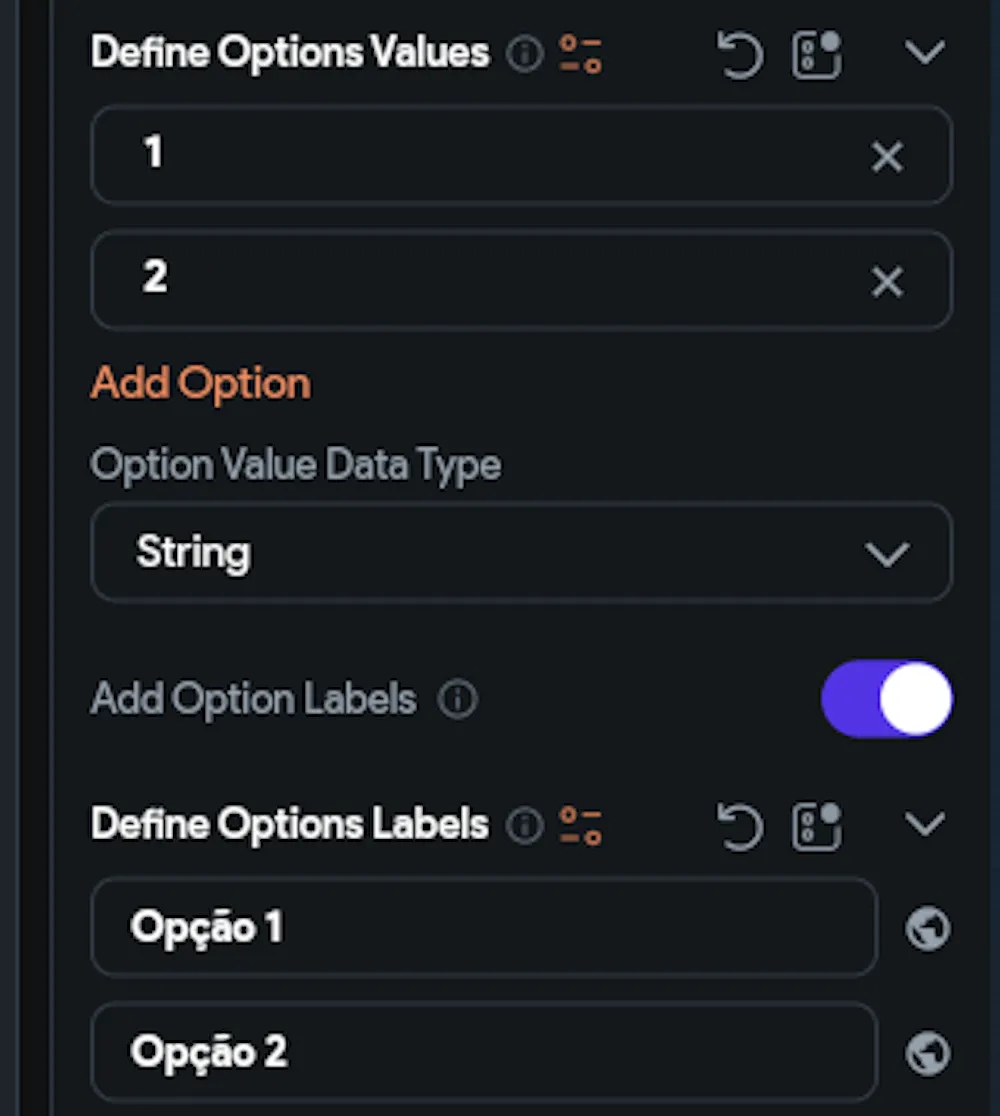The image size is (1000, 1116).
Task: Remove option value 2
Action: point(887,281)
